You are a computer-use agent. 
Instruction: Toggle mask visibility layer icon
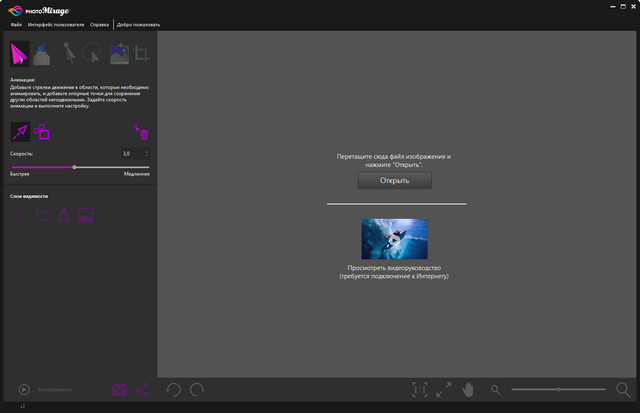coord(64,214)
